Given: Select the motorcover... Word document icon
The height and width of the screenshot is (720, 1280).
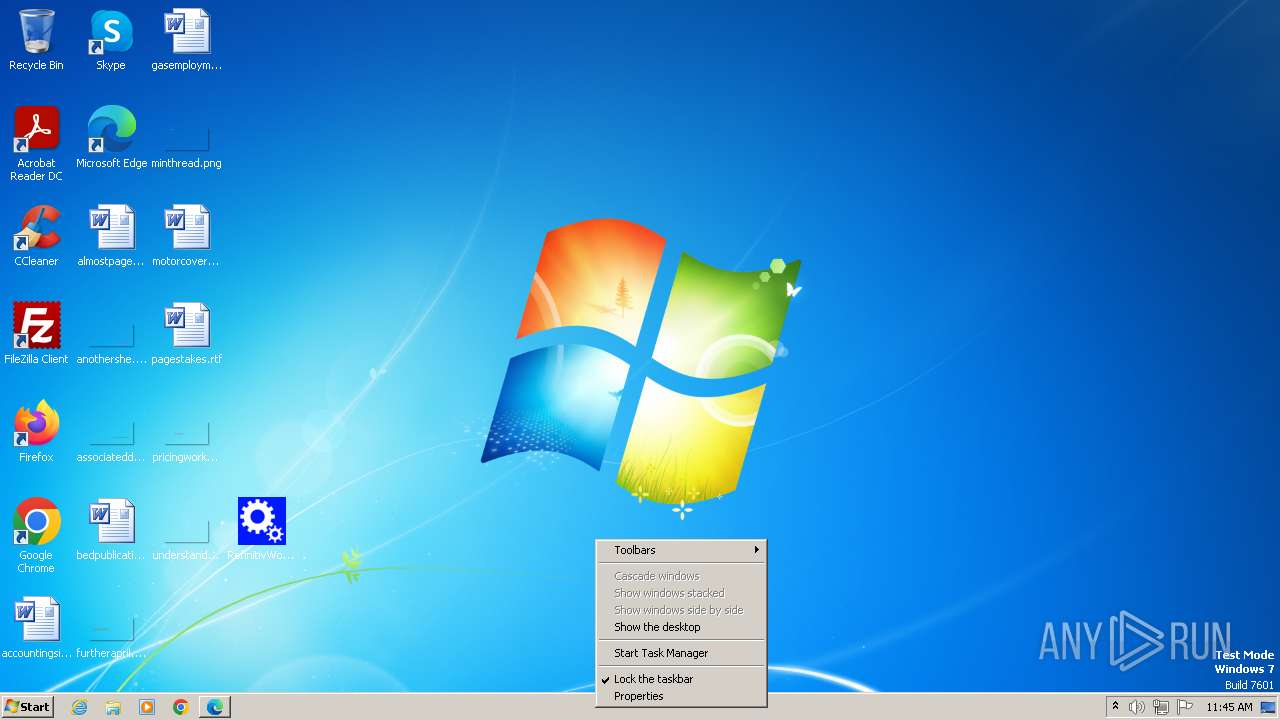Looking at the screenshot, I should (x=187, y=236).
